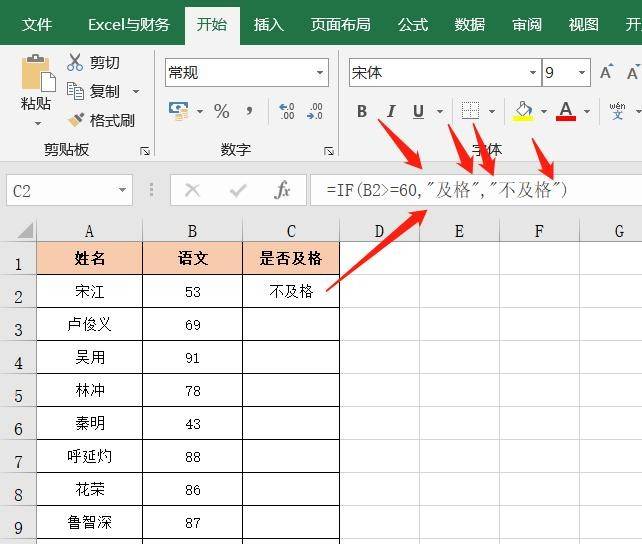This screenshot has width=642, height=544.
Task: Switch to 页面布局 ribbon tab
Action: tap(340, 25)
